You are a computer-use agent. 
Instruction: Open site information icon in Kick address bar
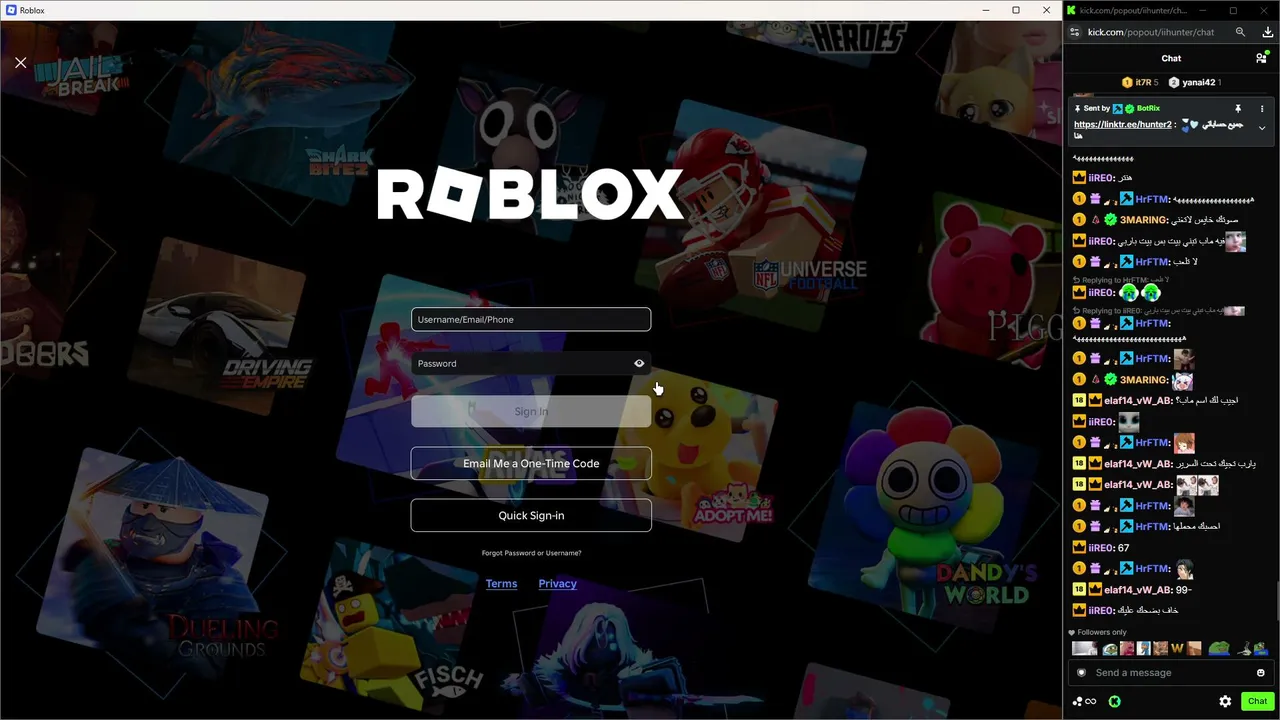coord(1075,32)
